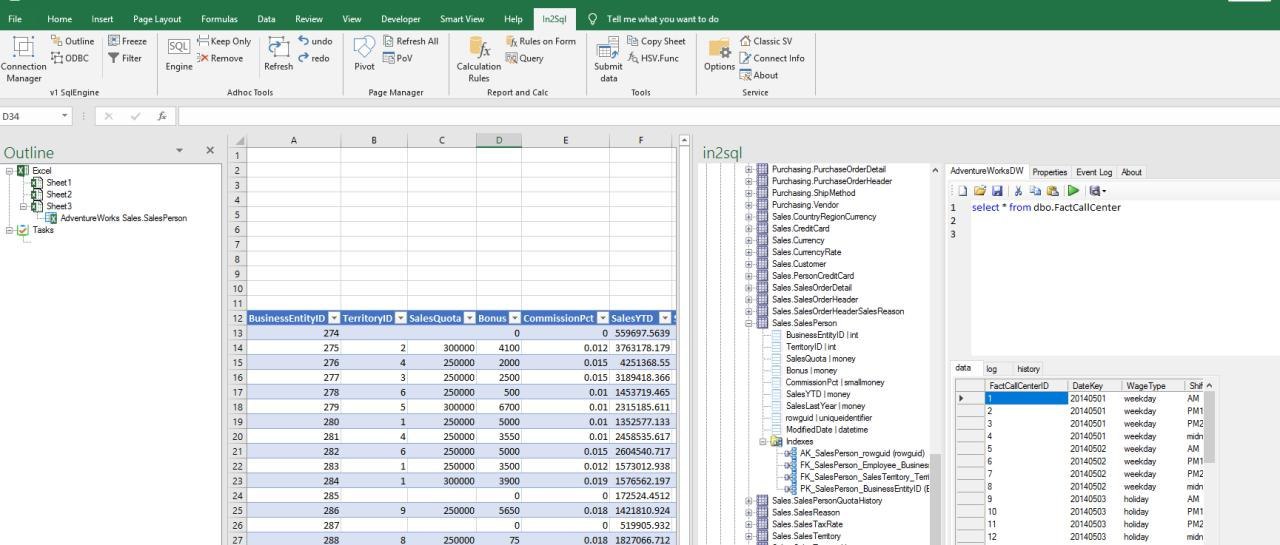Open the Formulas ribbon tab

coord(219,19)
